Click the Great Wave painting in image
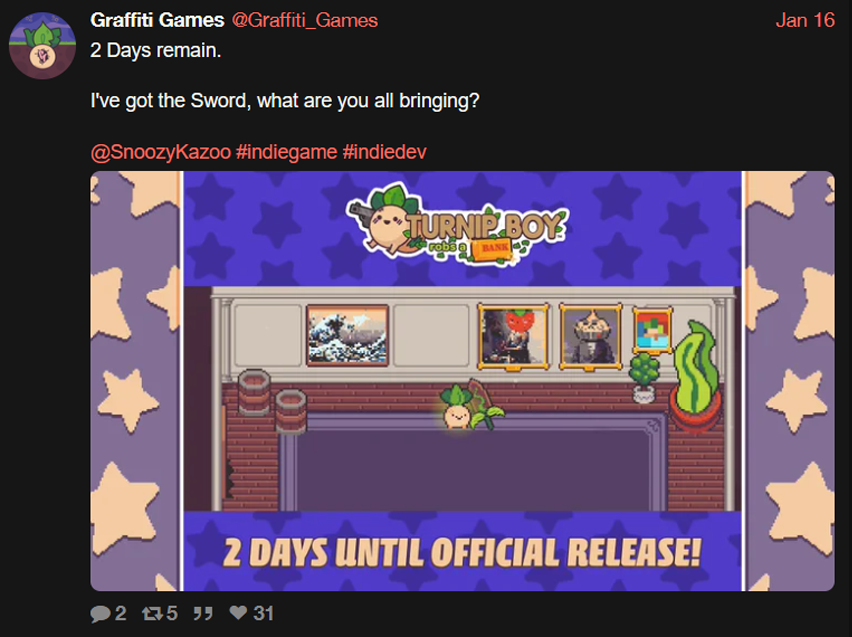This screenshot has height=637, width=852. point(348,335)
